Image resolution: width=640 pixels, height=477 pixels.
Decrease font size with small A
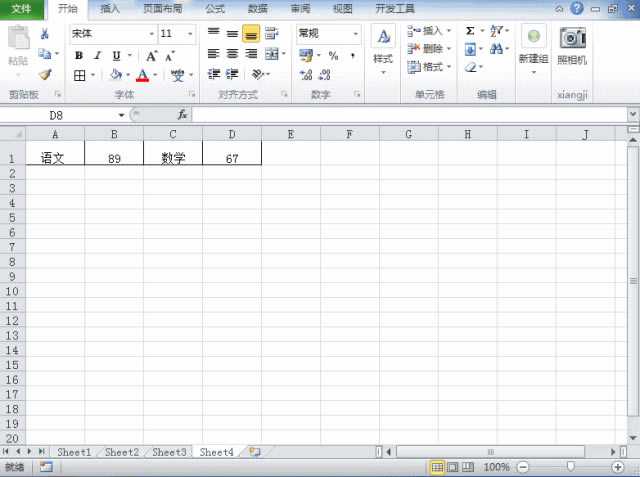click(170, 56)
